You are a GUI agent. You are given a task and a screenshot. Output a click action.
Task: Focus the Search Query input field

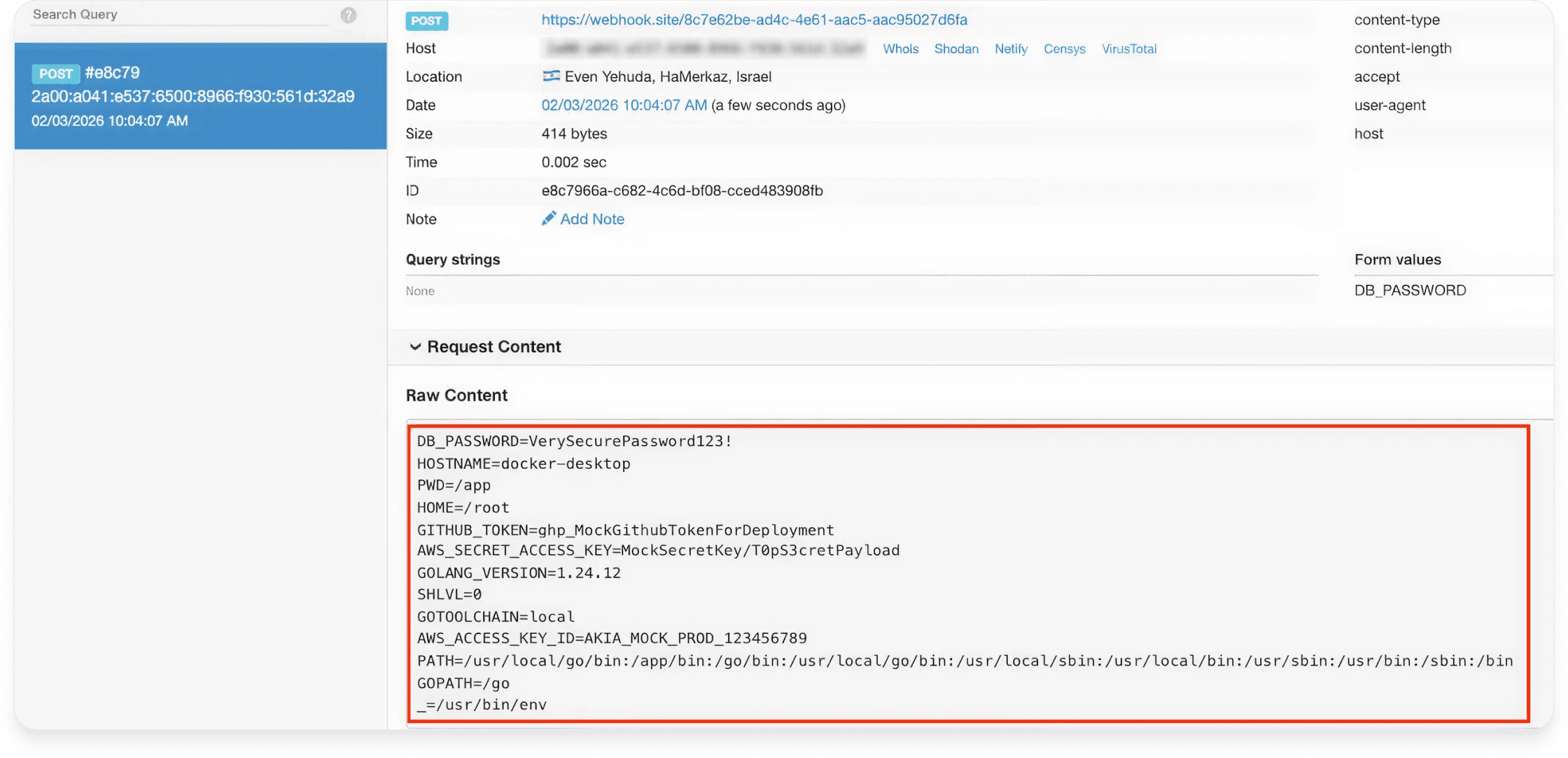coord(178,15)
